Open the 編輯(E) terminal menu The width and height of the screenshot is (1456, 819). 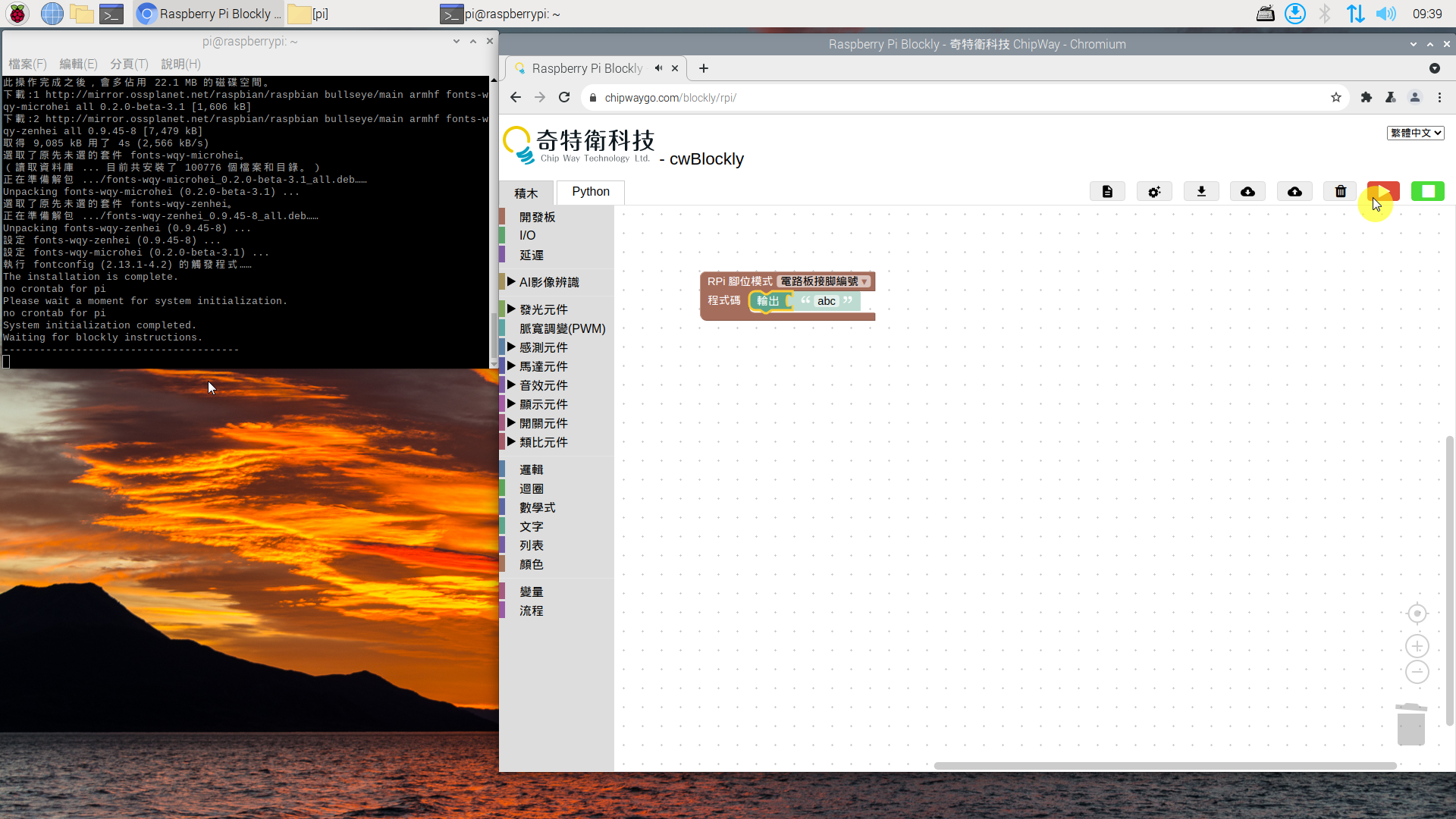click(78, 64)
